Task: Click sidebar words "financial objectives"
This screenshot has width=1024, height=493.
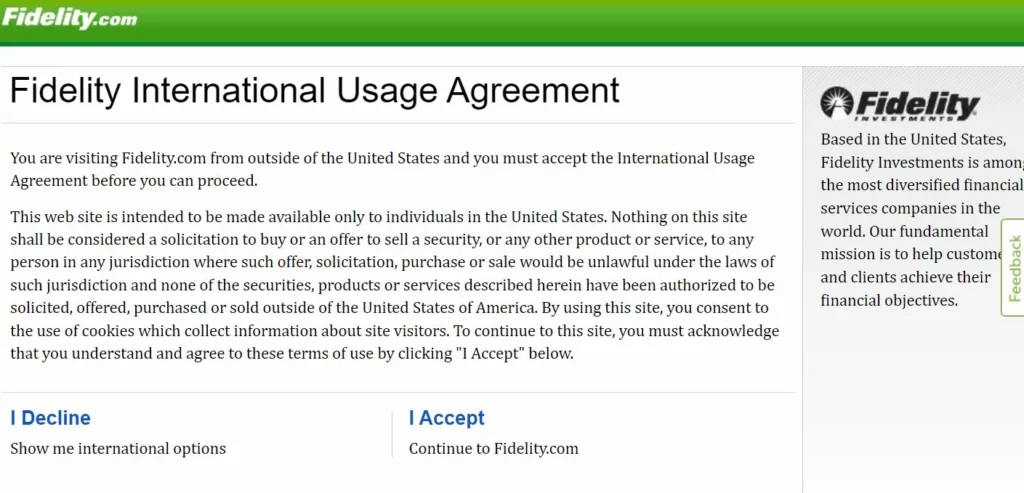Action: pos(889,301)
